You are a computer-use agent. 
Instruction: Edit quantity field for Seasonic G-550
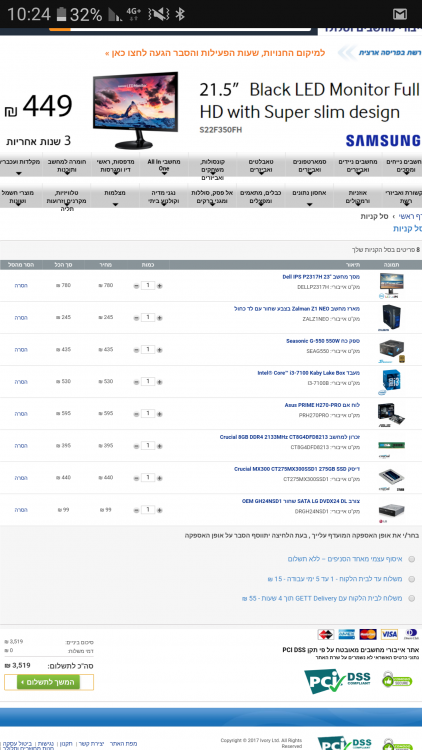[x=148, y=349]
